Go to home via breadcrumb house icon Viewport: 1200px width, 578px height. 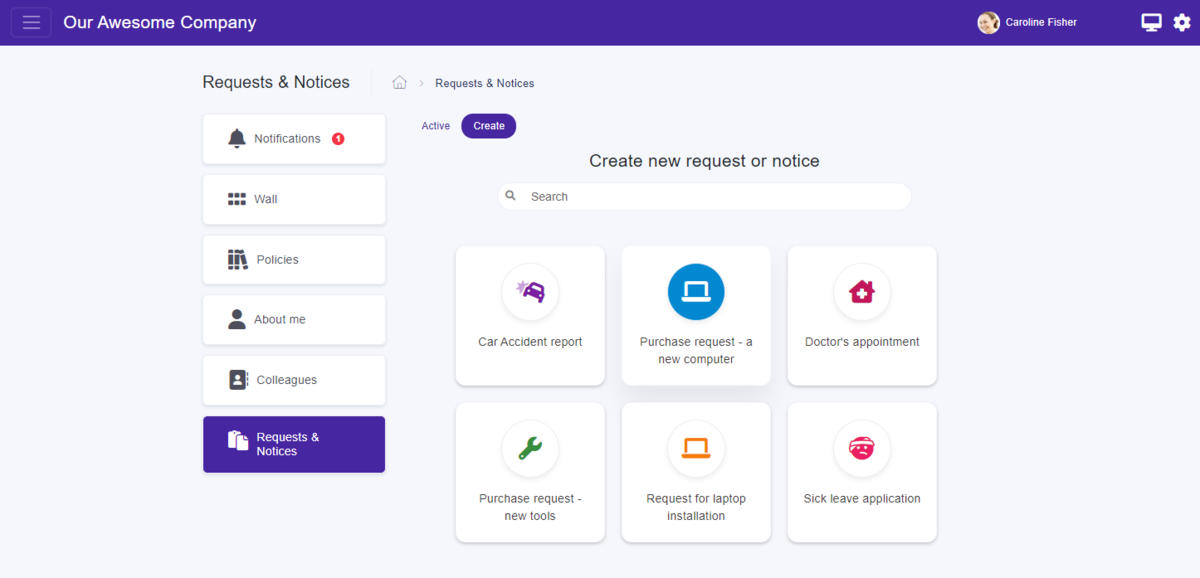399,83
